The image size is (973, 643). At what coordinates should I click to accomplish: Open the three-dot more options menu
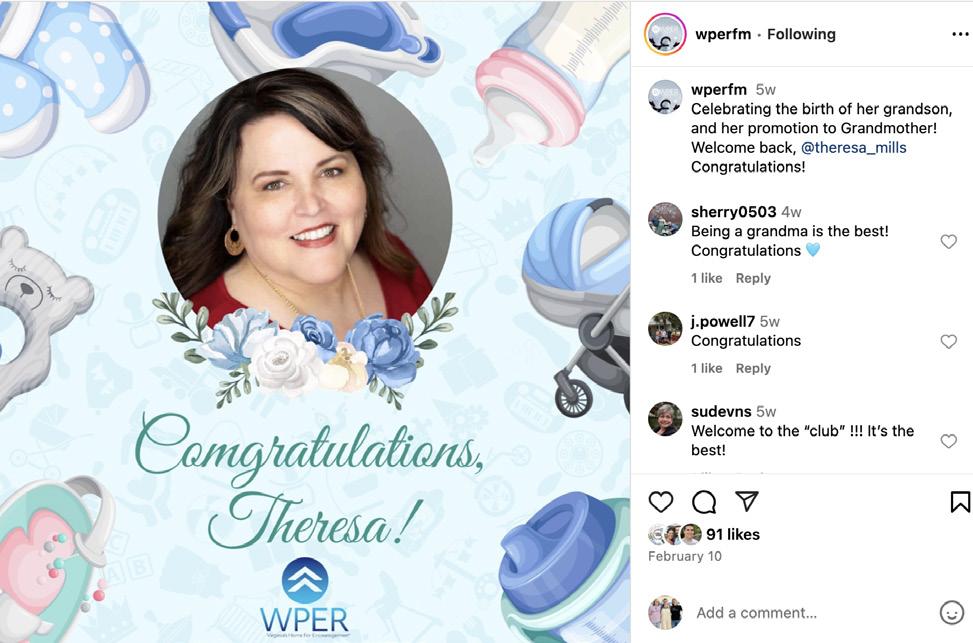(960, 34)
